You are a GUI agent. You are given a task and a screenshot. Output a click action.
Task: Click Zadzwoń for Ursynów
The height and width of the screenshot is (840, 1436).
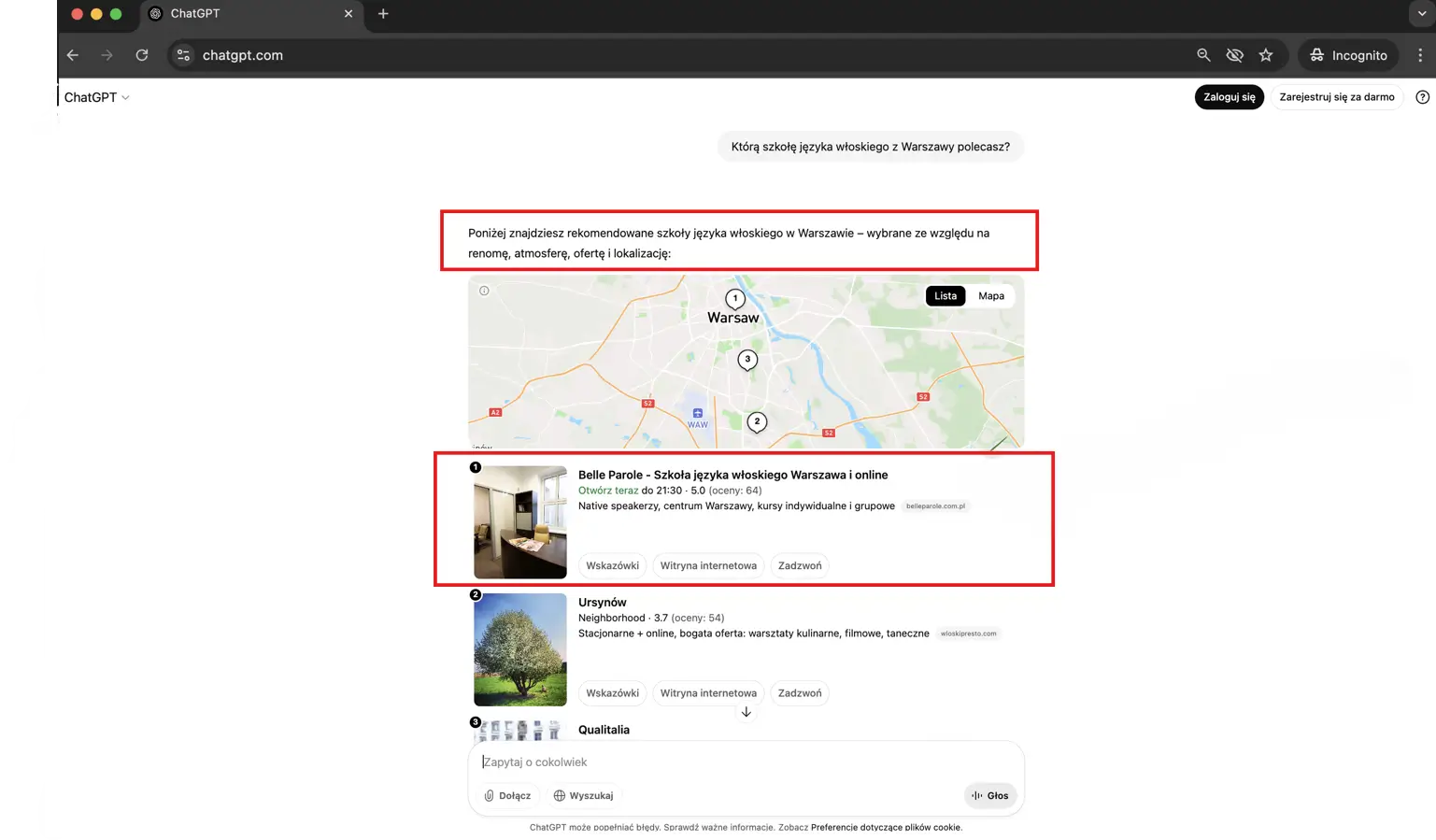click(800, 693)
